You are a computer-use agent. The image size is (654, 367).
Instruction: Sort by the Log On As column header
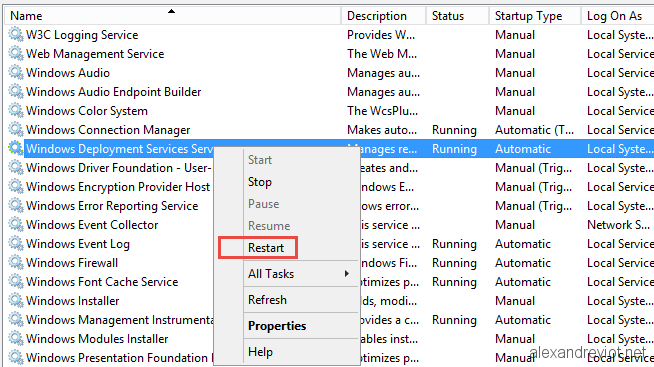click(618, 16)
